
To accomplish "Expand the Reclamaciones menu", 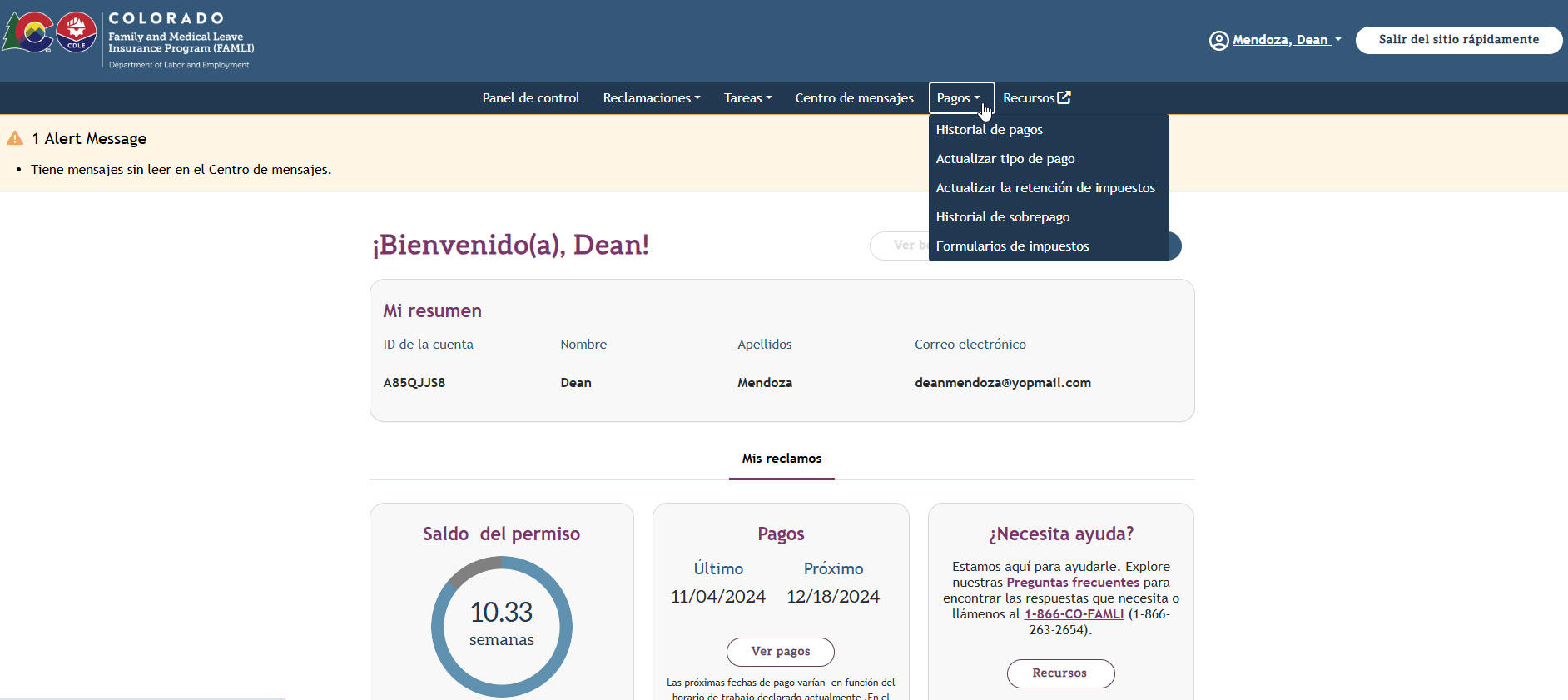I will 652,98.
